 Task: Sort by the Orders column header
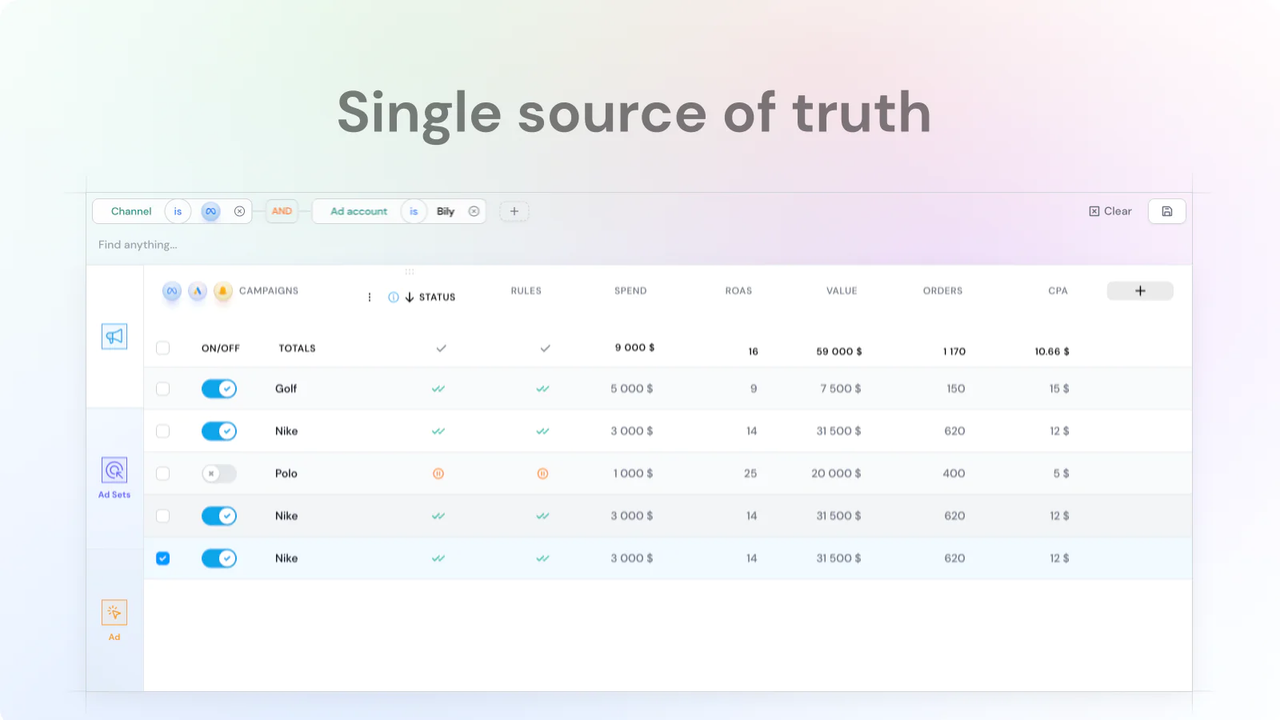[x=943, y=291]
